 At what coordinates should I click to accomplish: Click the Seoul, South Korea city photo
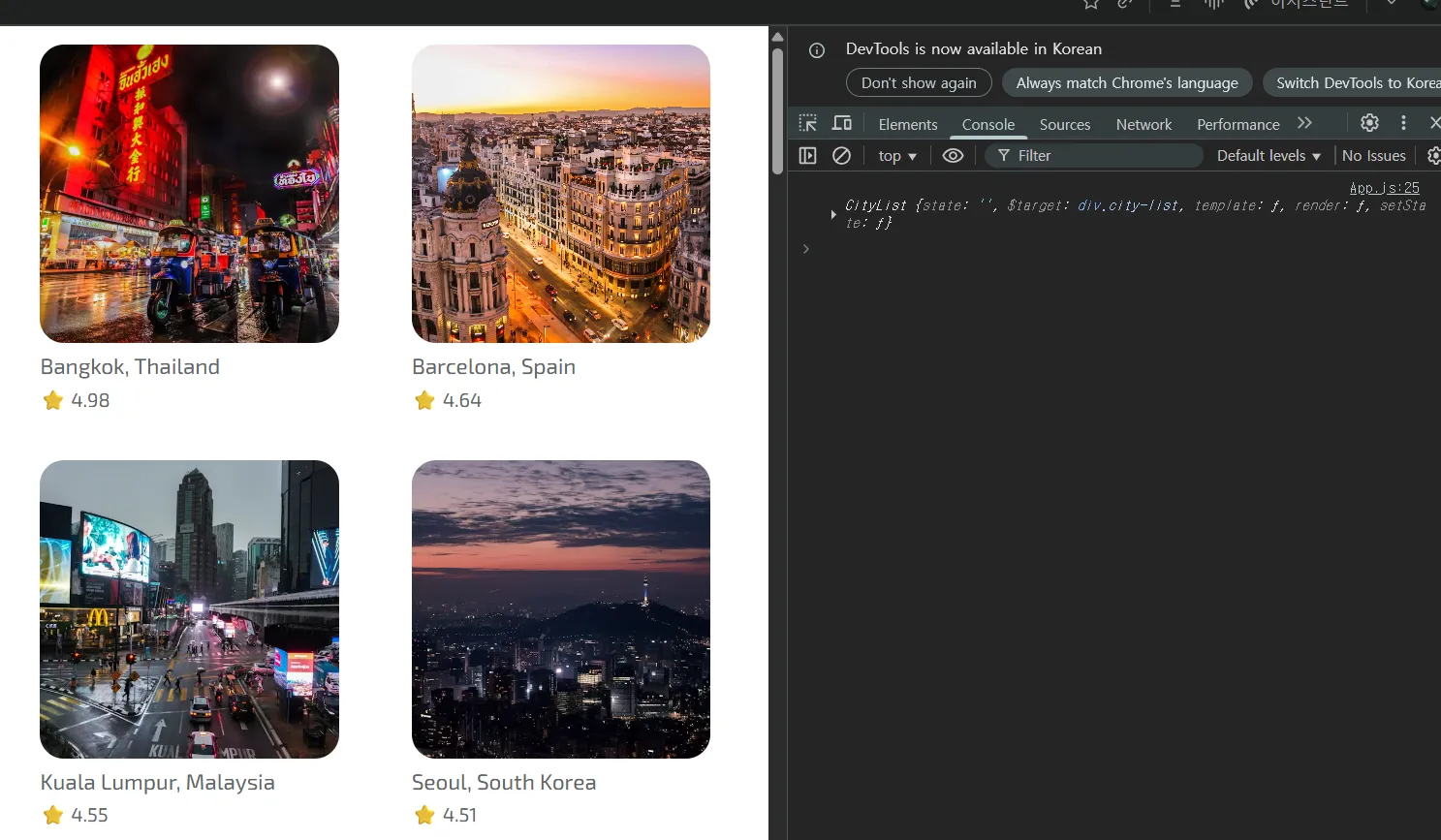click(x=561, y=609)
